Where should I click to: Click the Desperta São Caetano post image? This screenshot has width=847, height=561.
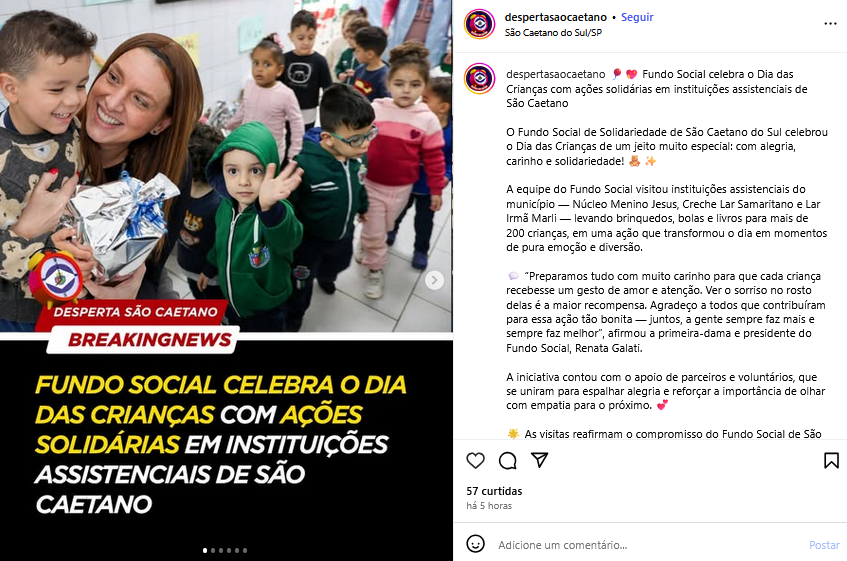point(226,280)
